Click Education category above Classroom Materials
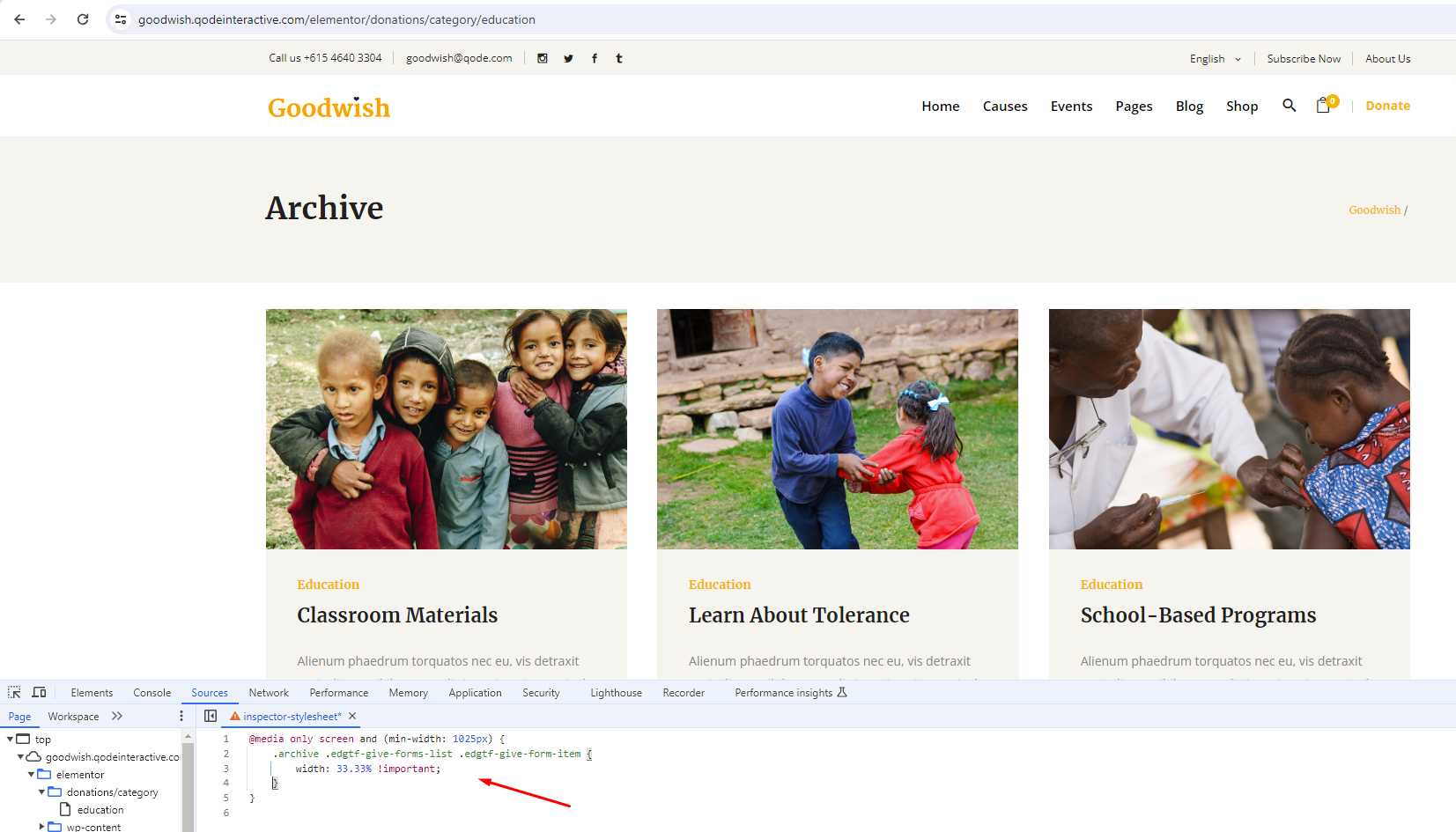1456x832 pixels. tap(328, 585)
